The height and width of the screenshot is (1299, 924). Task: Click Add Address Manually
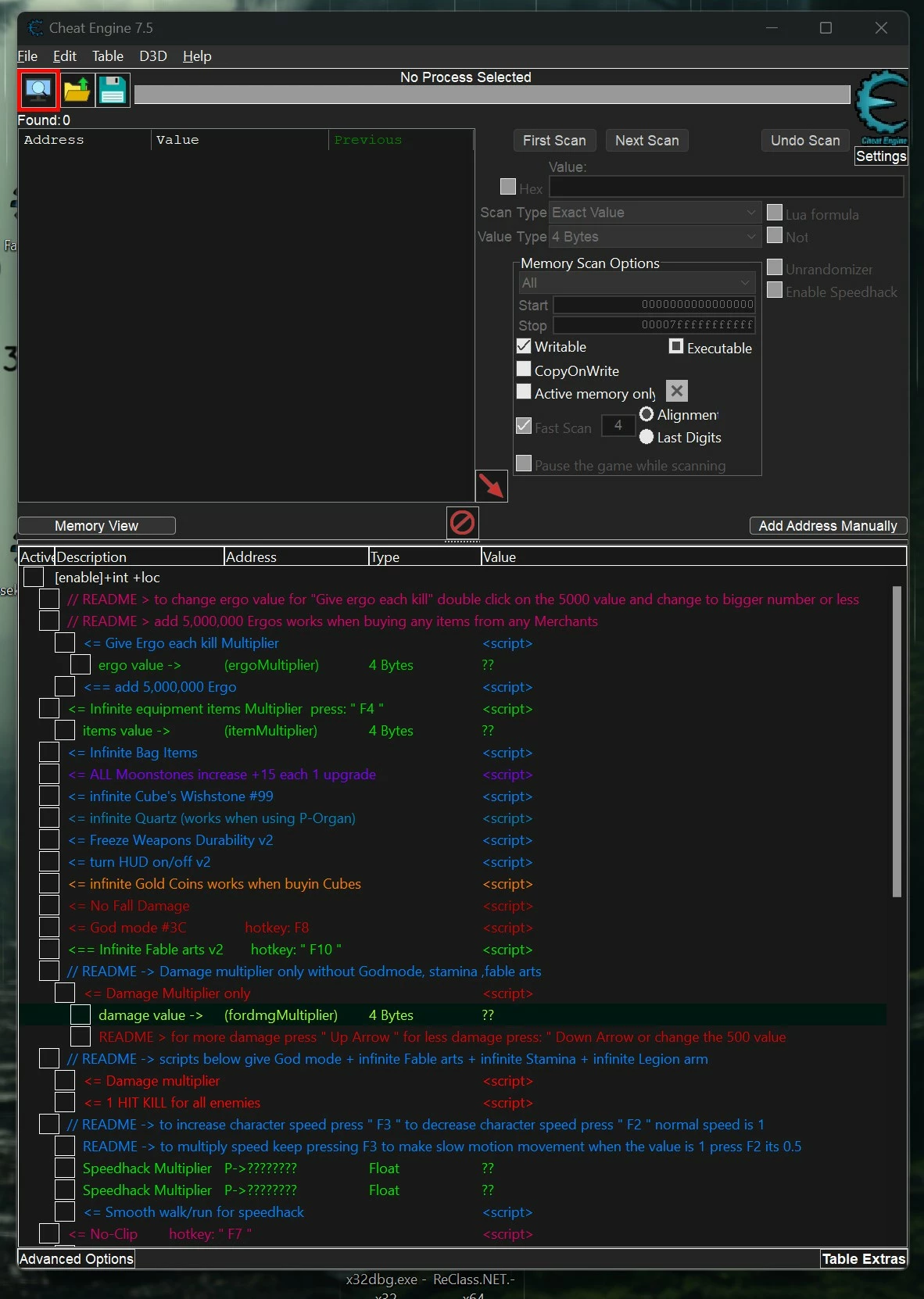pyautogui.click(x=828, y=526)
